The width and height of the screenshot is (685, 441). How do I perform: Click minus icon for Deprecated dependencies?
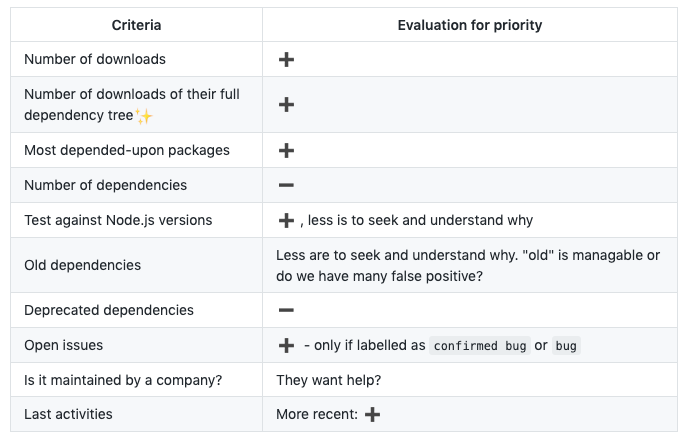pyautogui.click(x=286, y=310)
